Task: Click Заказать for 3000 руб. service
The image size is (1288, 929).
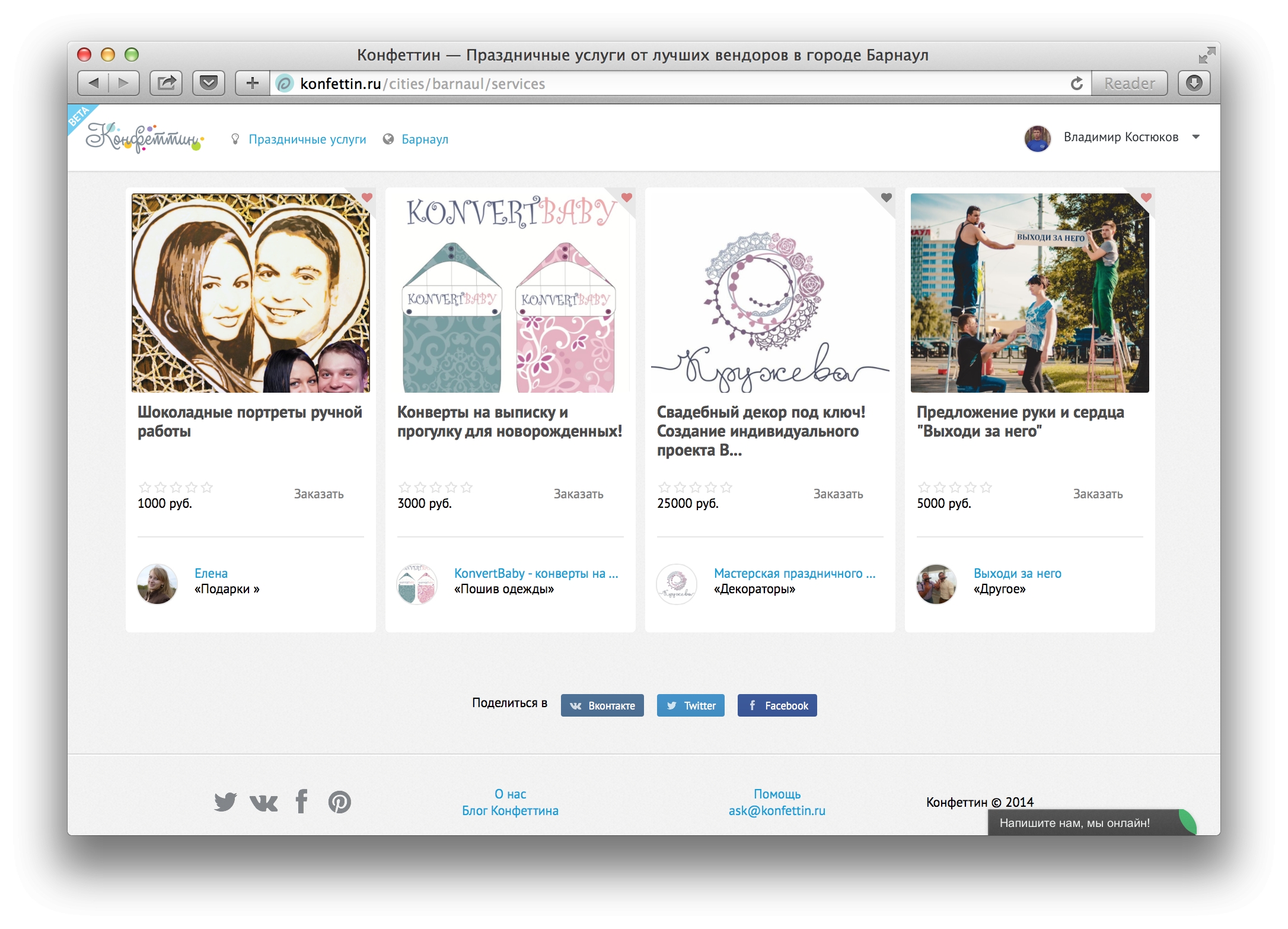Action: (x=579, y=494)
